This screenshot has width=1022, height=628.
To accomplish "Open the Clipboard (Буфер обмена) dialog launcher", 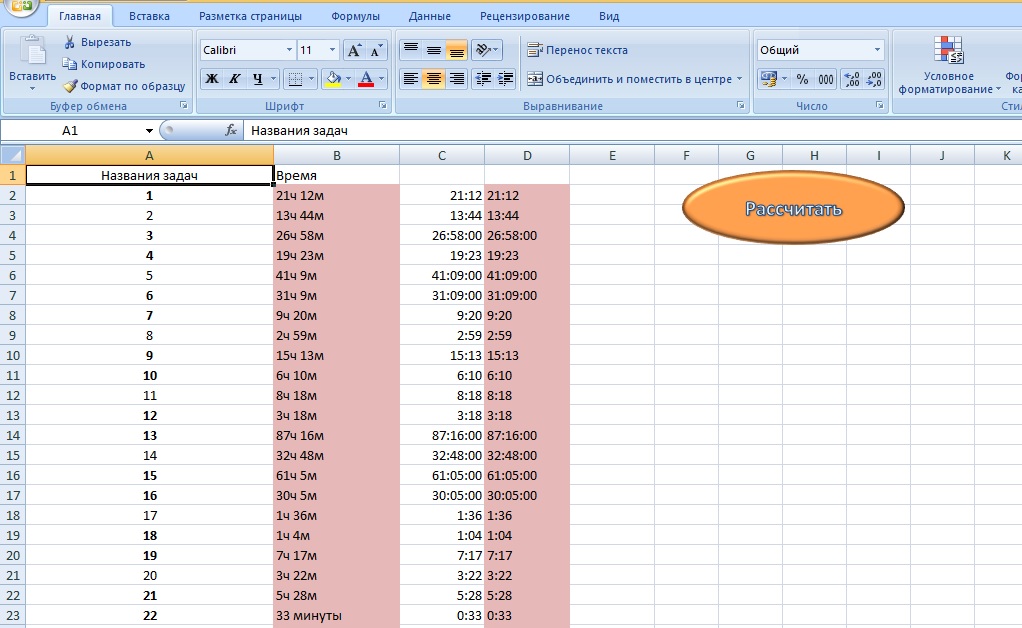I will pyautogui.click(x=184, y=105).
